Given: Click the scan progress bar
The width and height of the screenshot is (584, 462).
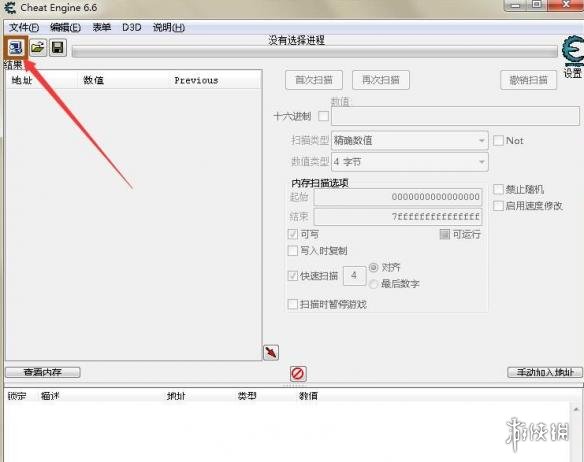Looking at the screenshot, I should (x=315, y=51).
